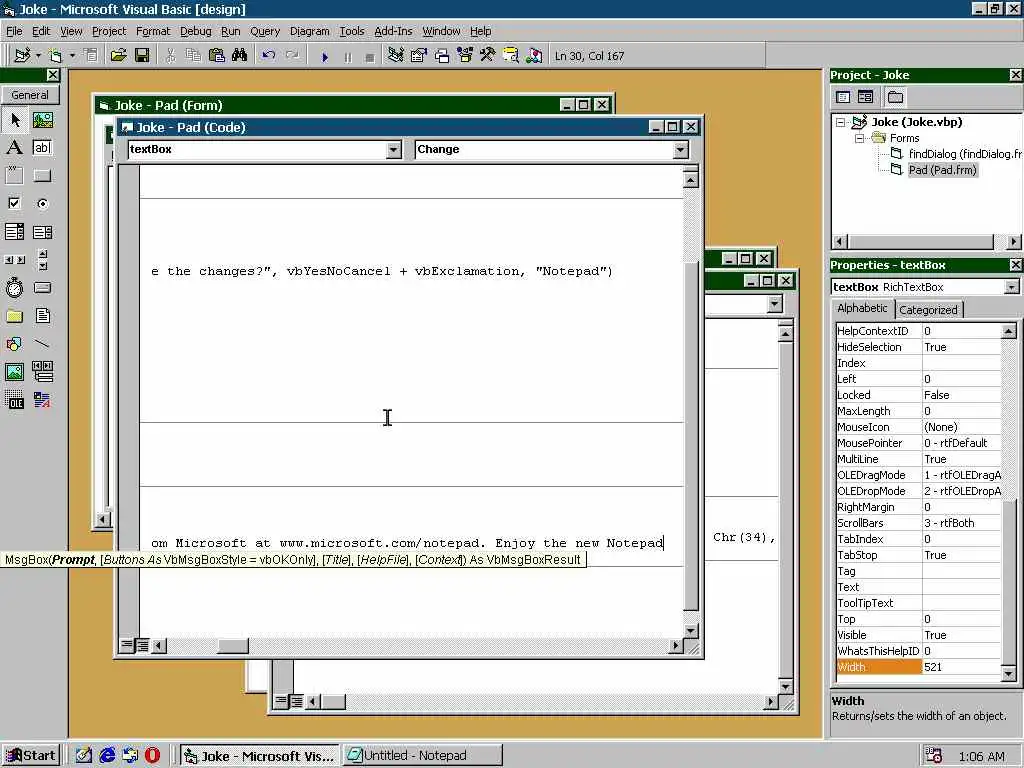Select the DirListBox folder tool
Screen dimensions: 1024x768
point(14,316)
